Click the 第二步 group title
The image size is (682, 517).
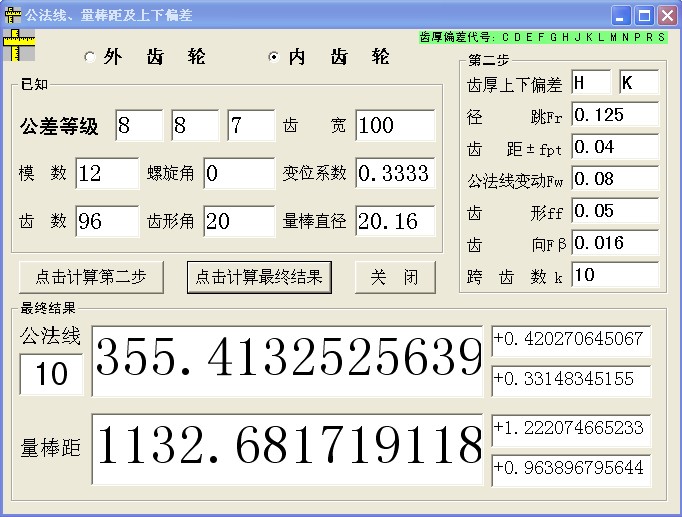pyautogui.click(x=488, y=60)
